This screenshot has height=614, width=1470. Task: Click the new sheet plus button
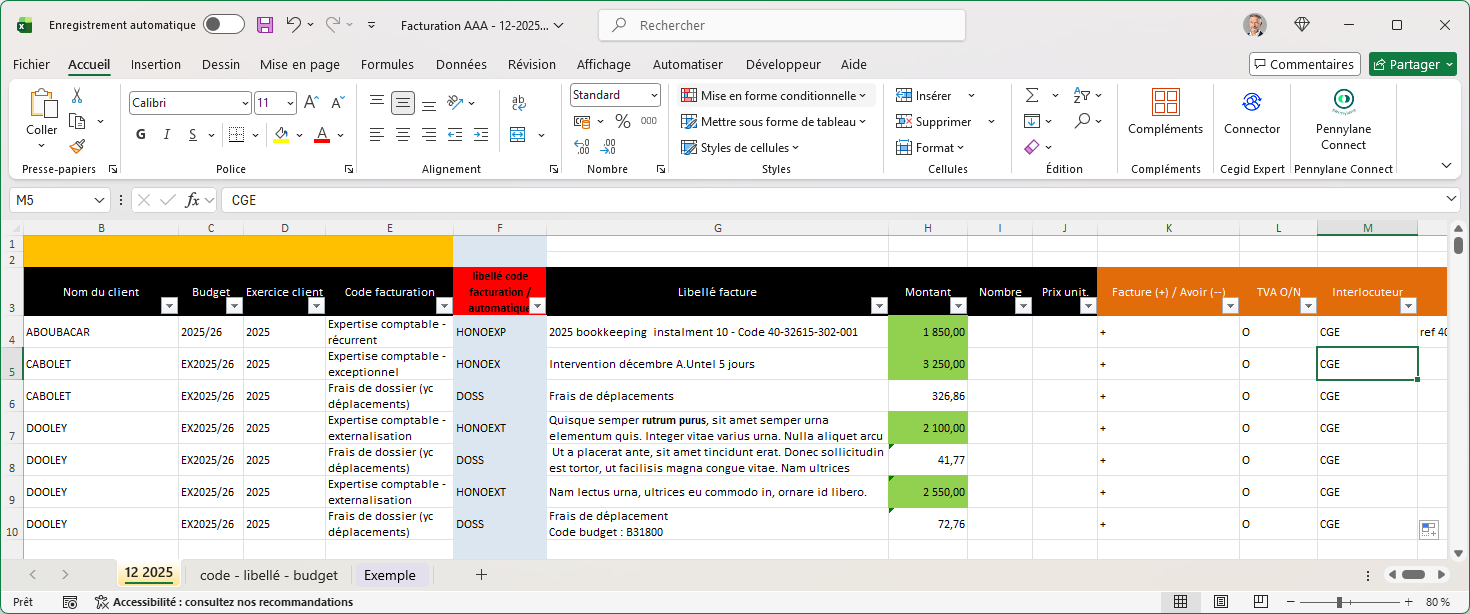click(x=481, y=575)
